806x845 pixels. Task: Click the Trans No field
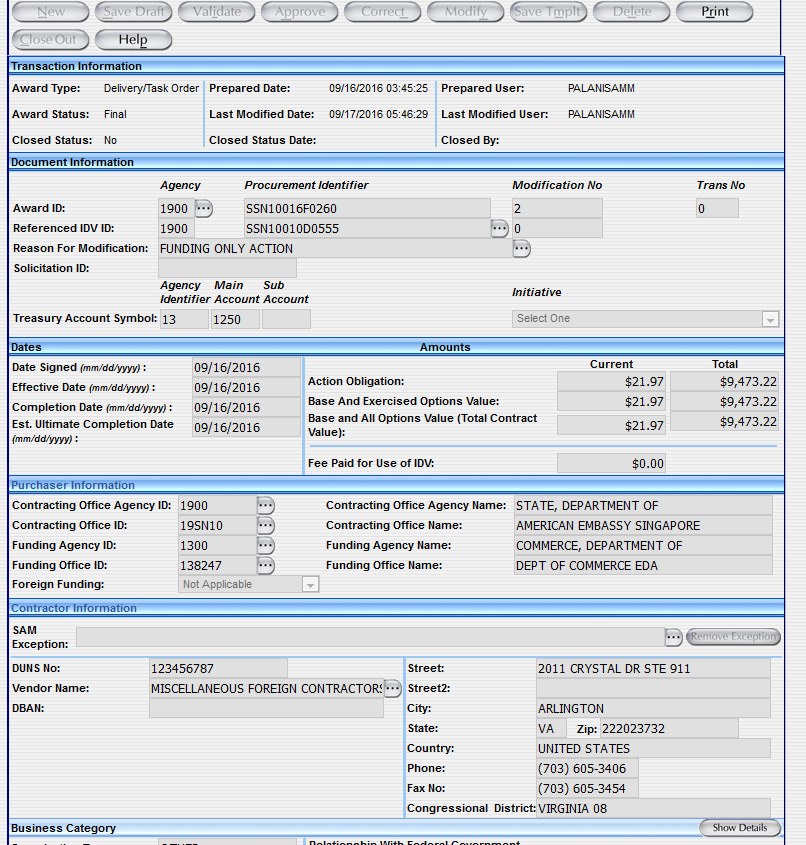click(717, 209)
